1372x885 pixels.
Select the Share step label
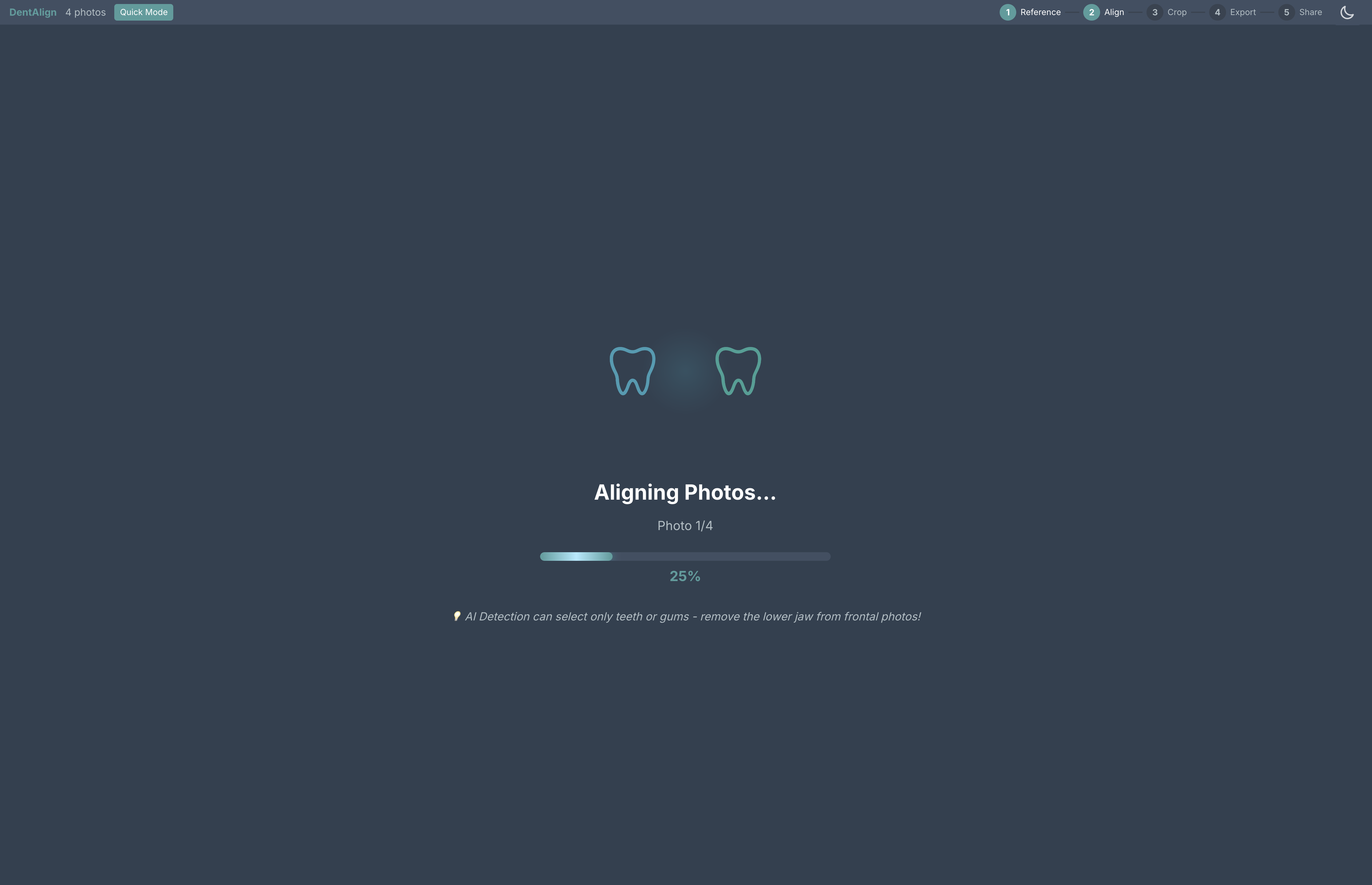click(x=1310, y=13)
